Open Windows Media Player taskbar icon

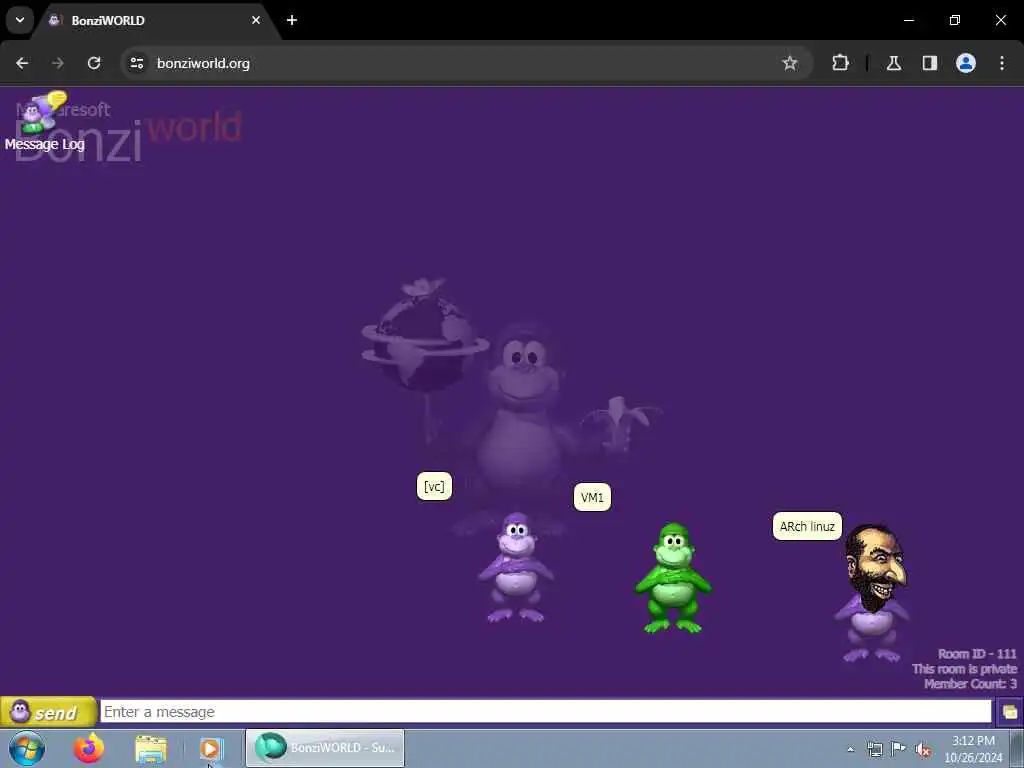(x=212, y=748)
